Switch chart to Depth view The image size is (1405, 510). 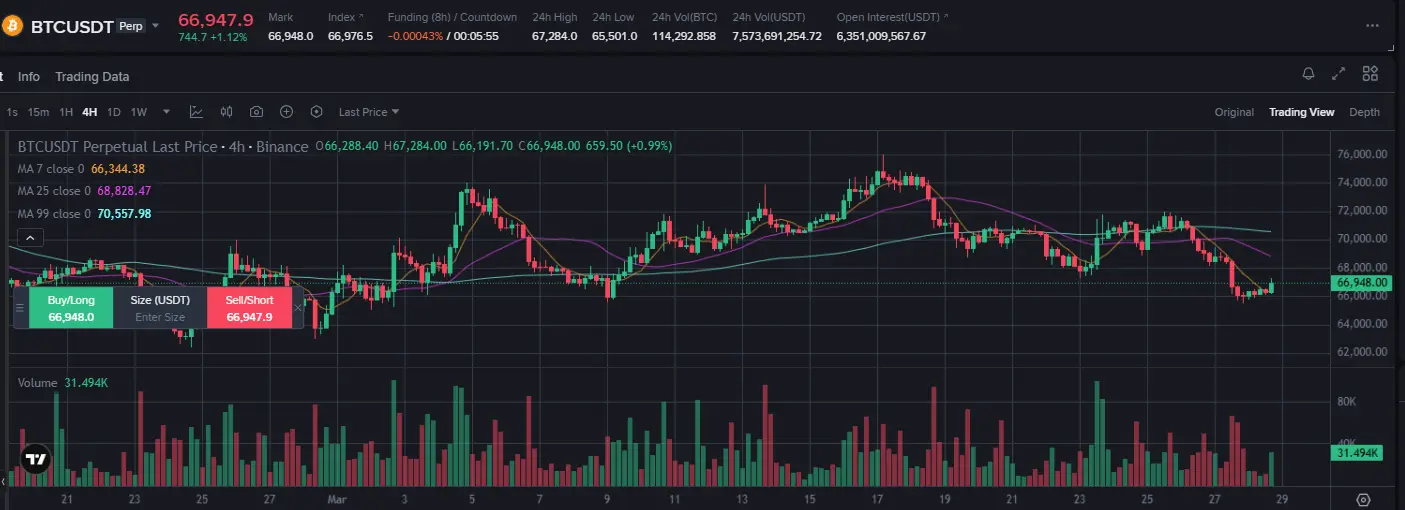[x=1364, y=112]
